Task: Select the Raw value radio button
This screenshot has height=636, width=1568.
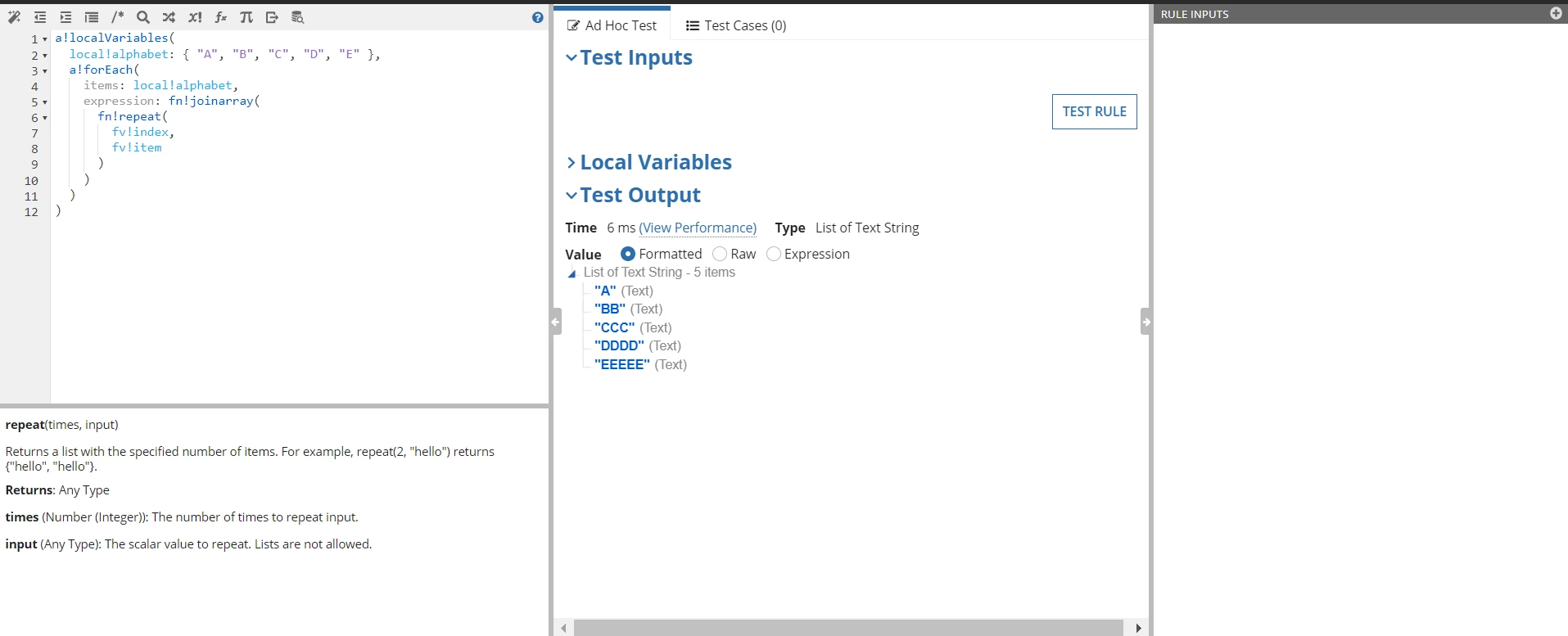Action: (720, 254)
